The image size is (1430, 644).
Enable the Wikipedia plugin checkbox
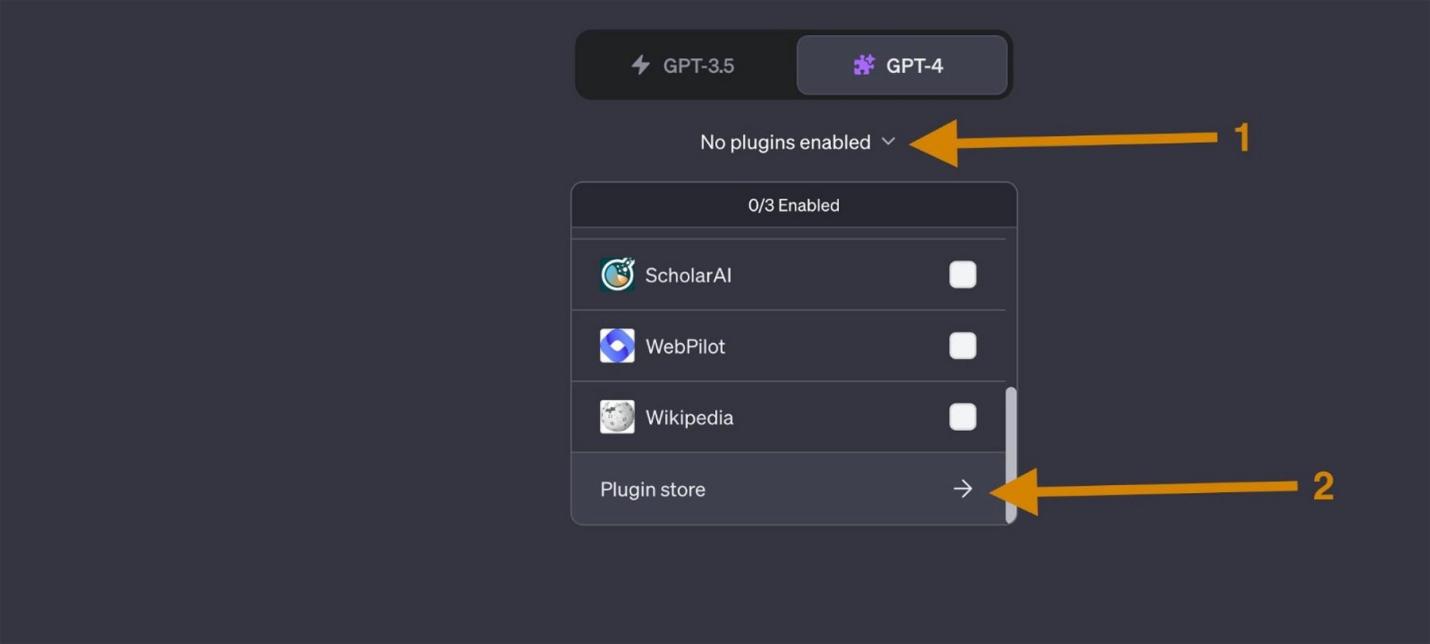coord(962,417)
